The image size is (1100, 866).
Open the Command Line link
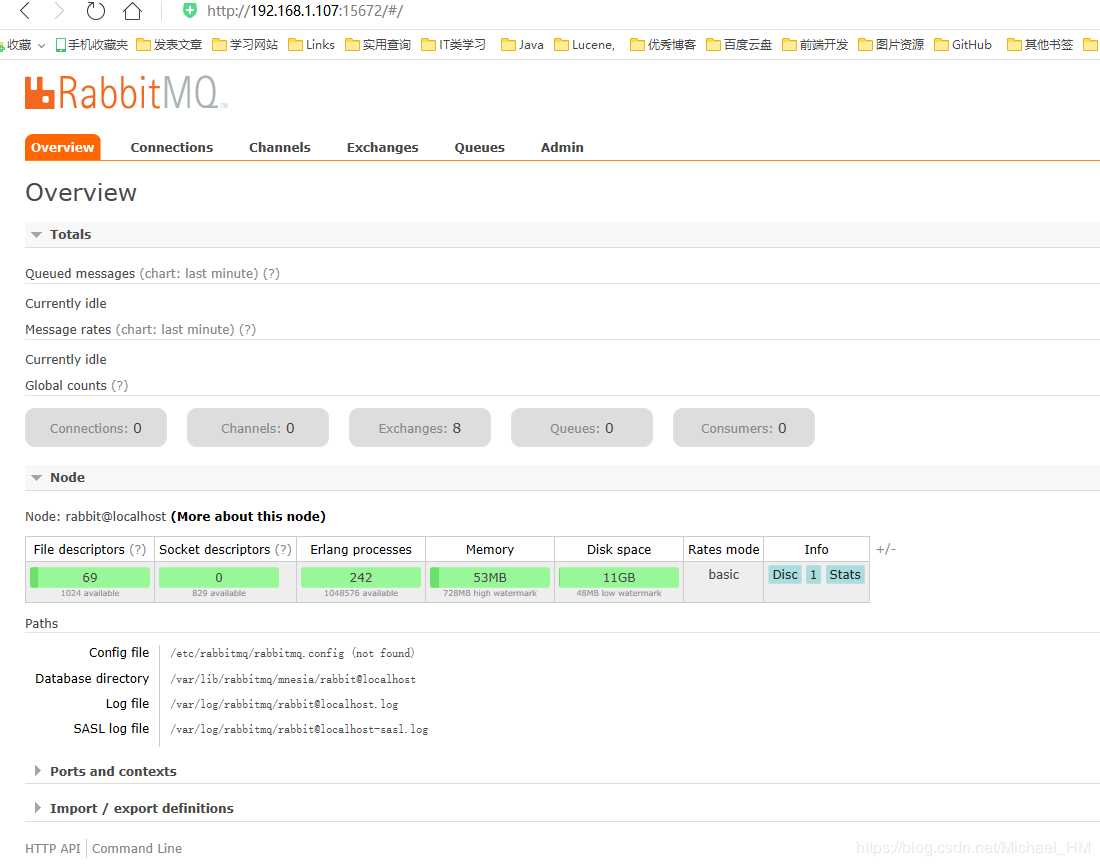tap(137, 848)
